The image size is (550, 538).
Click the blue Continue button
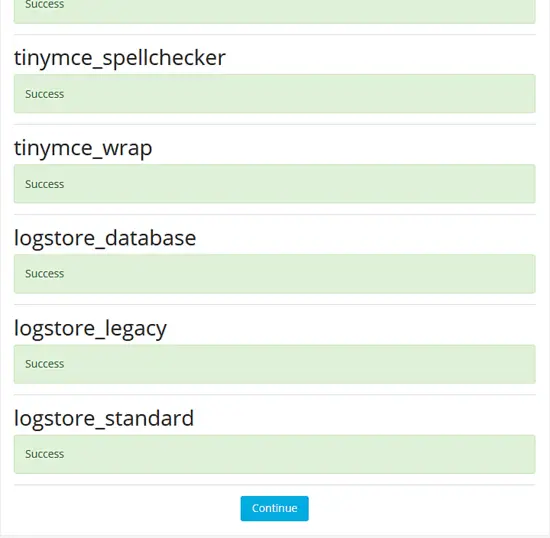pyautogui.click(x=274, y=508)
